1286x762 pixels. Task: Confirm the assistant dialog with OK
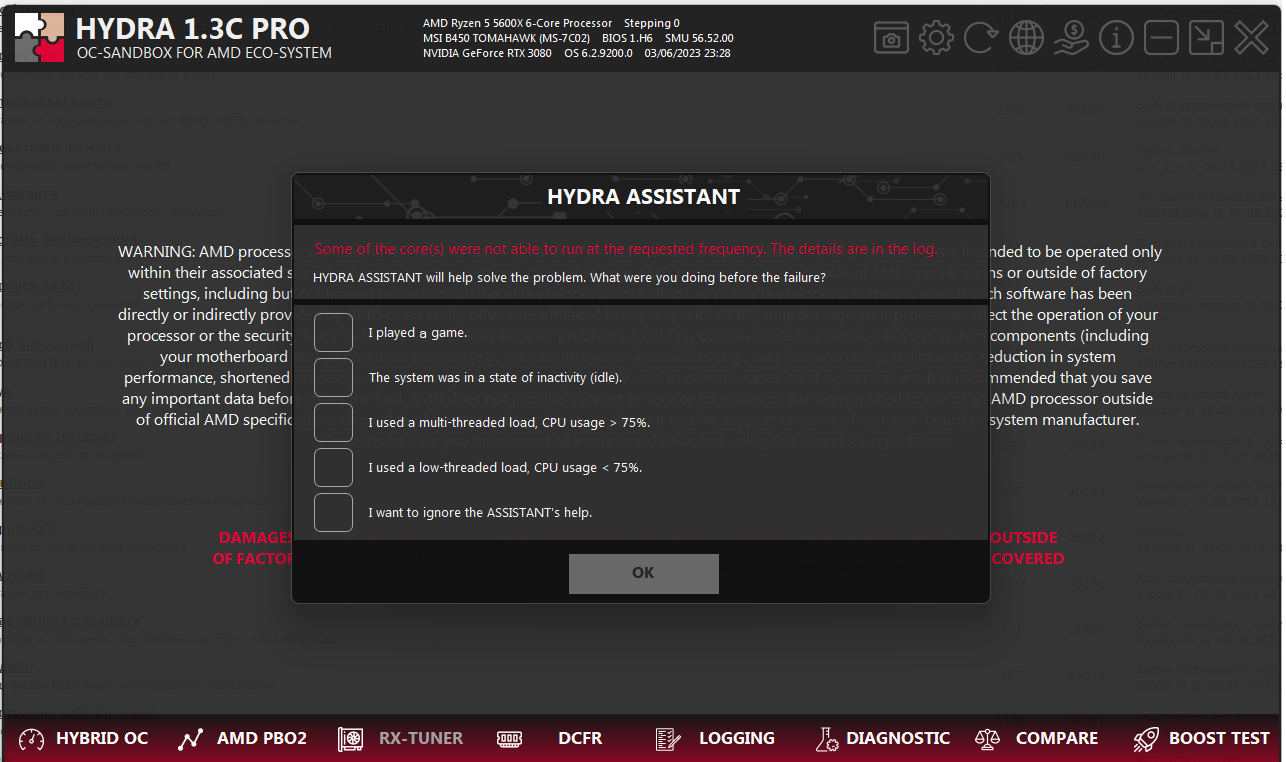coord(644,573)
